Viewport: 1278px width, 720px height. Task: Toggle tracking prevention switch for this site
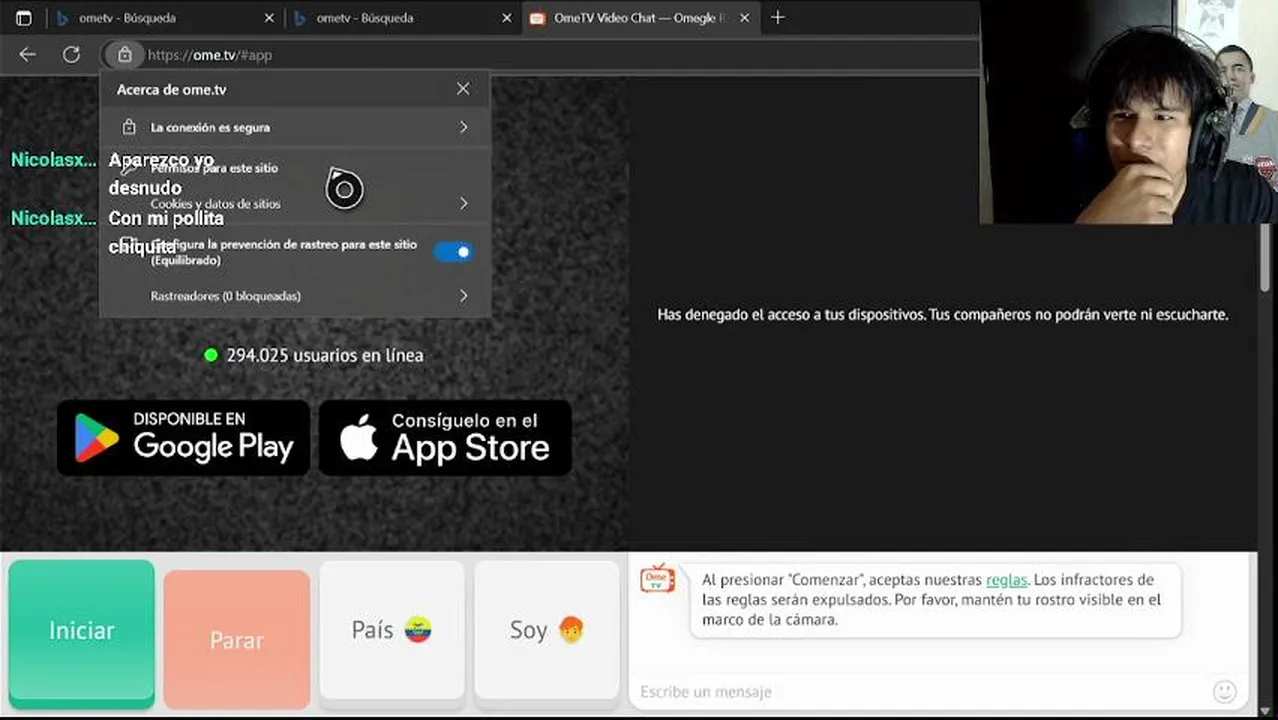click(453, 252)
